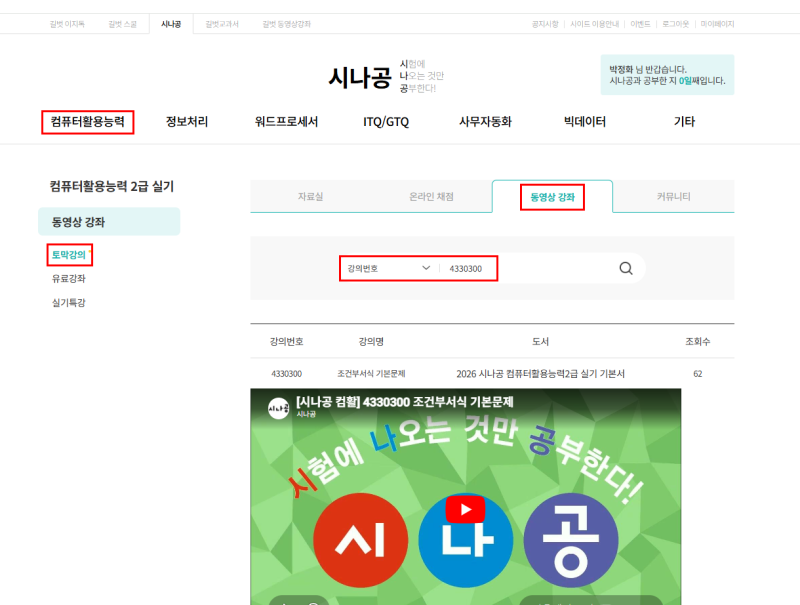Image resolution: width=800 pixels, height=605 pixels.
Task: Click the 조회수 column header
Action: pos(697,341)
